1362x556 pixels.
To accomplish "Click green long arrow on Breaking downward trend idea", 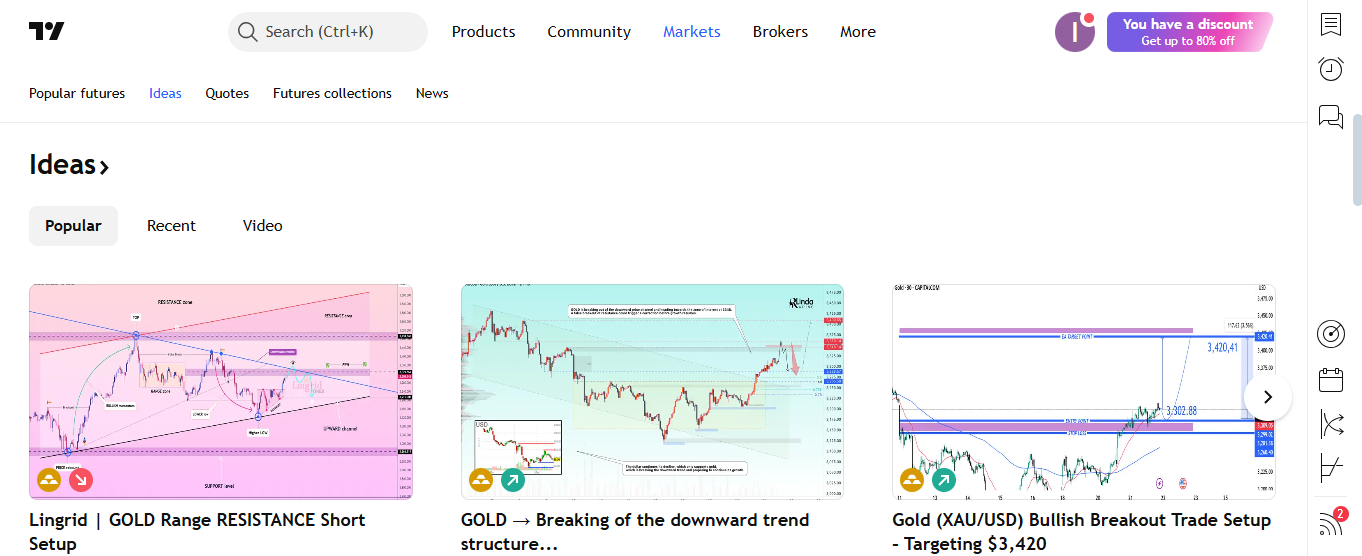I will (x=512, y=480).
